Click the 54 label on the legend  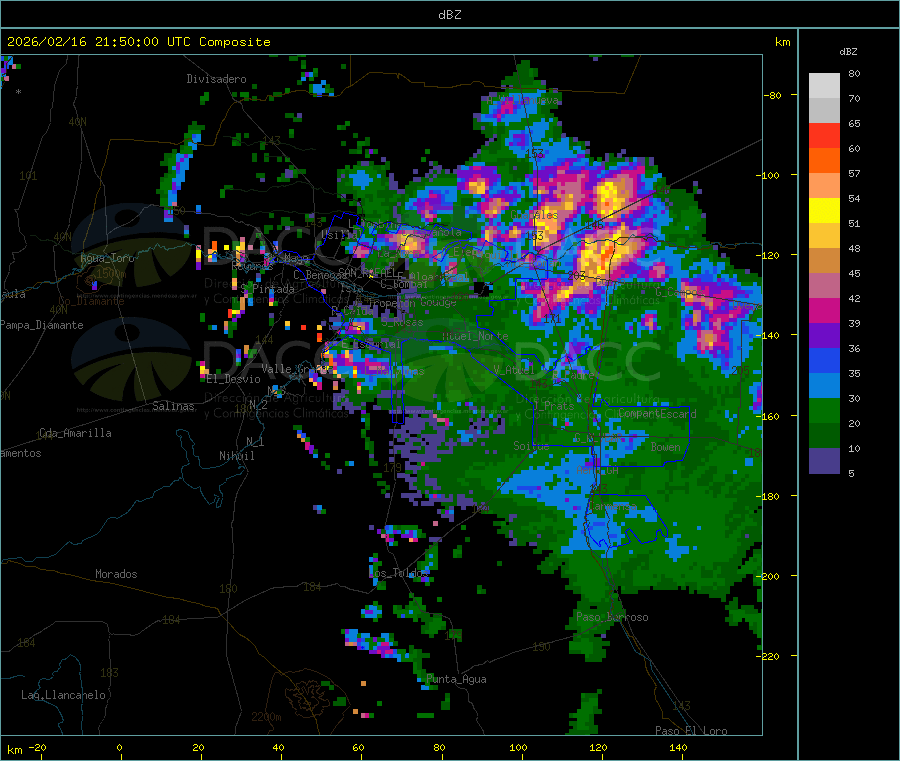click(x=854, y=199)
